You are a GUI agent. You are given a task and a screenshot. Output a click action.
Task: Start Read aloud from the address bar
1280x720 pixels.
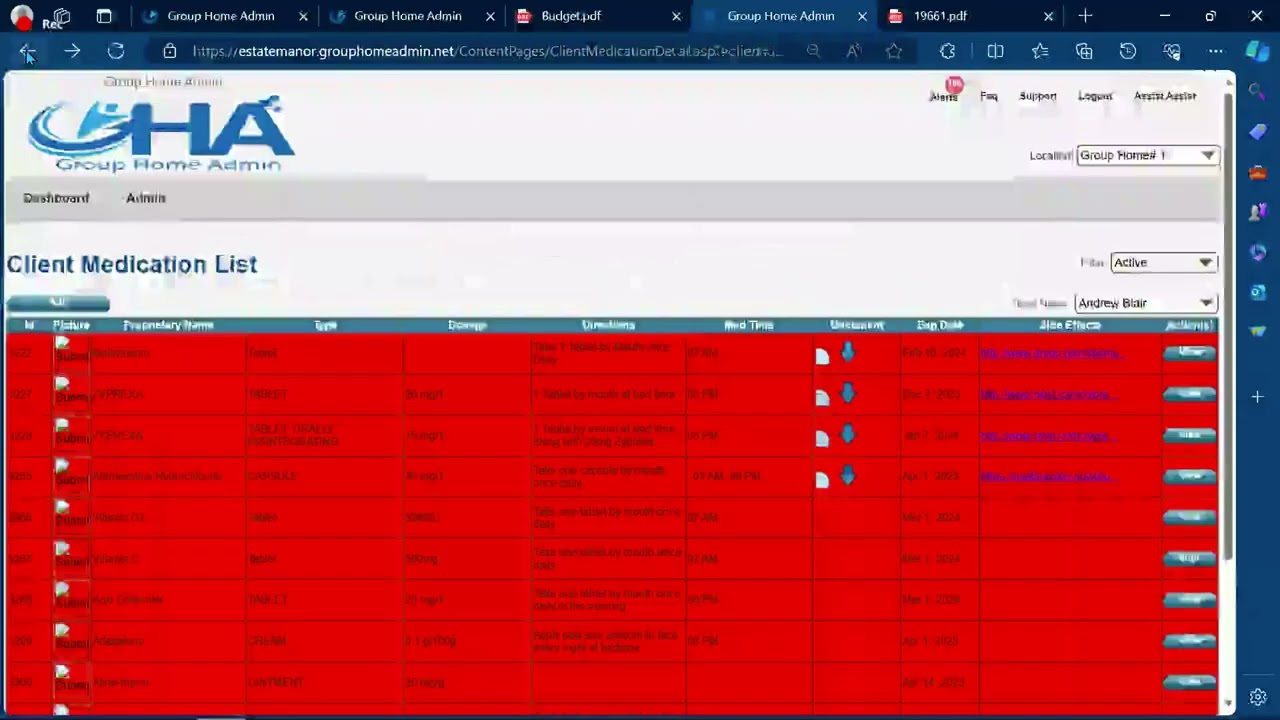[x=853, y=51]
